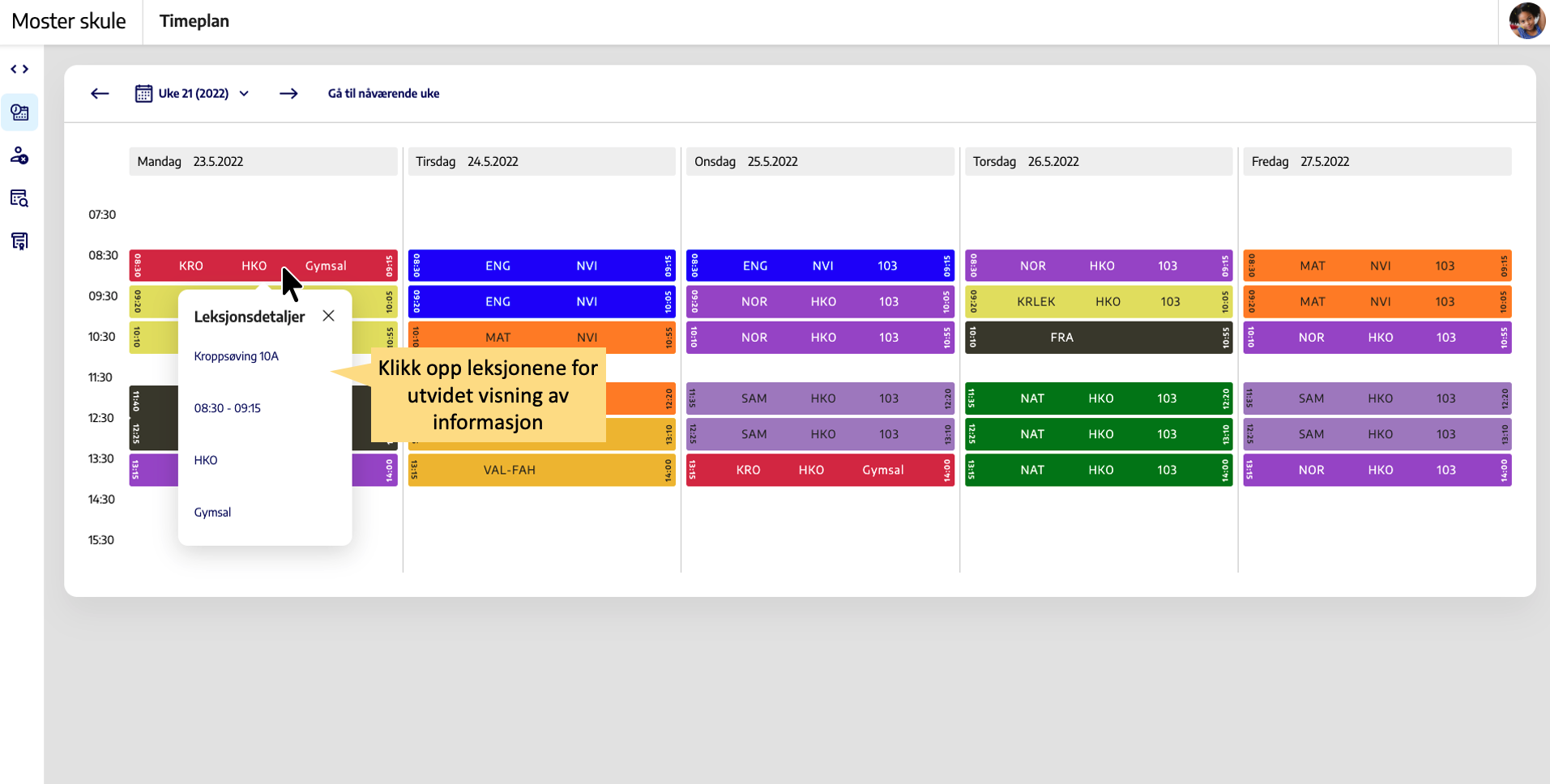Go to previous week arrow
The image size is (1550, 784).
click(100, 94)
